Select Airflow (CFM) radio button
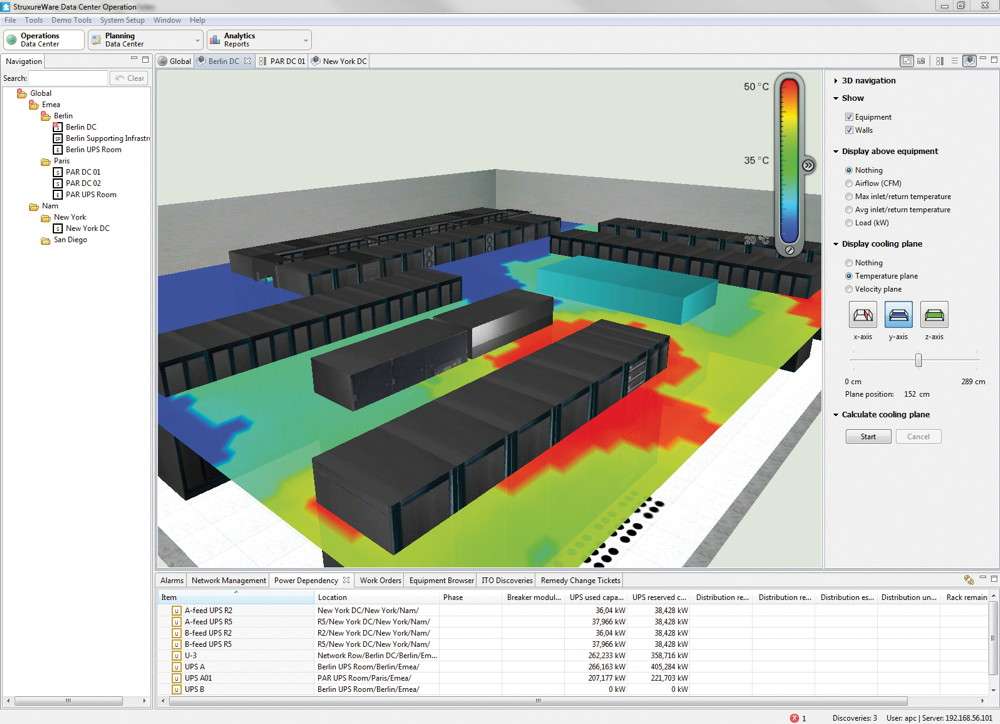The image size is (1000, 724). 849,184
